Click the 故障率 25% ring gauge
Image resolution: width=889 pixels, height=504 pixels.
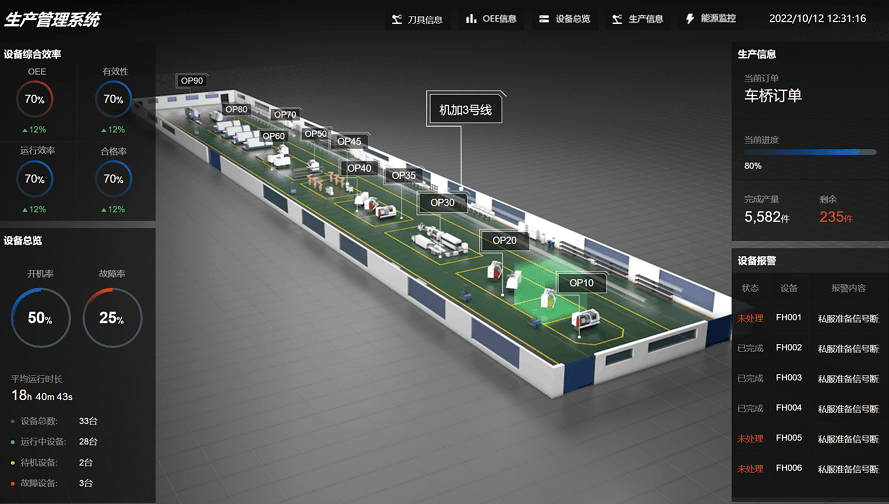tap(112, 318)
